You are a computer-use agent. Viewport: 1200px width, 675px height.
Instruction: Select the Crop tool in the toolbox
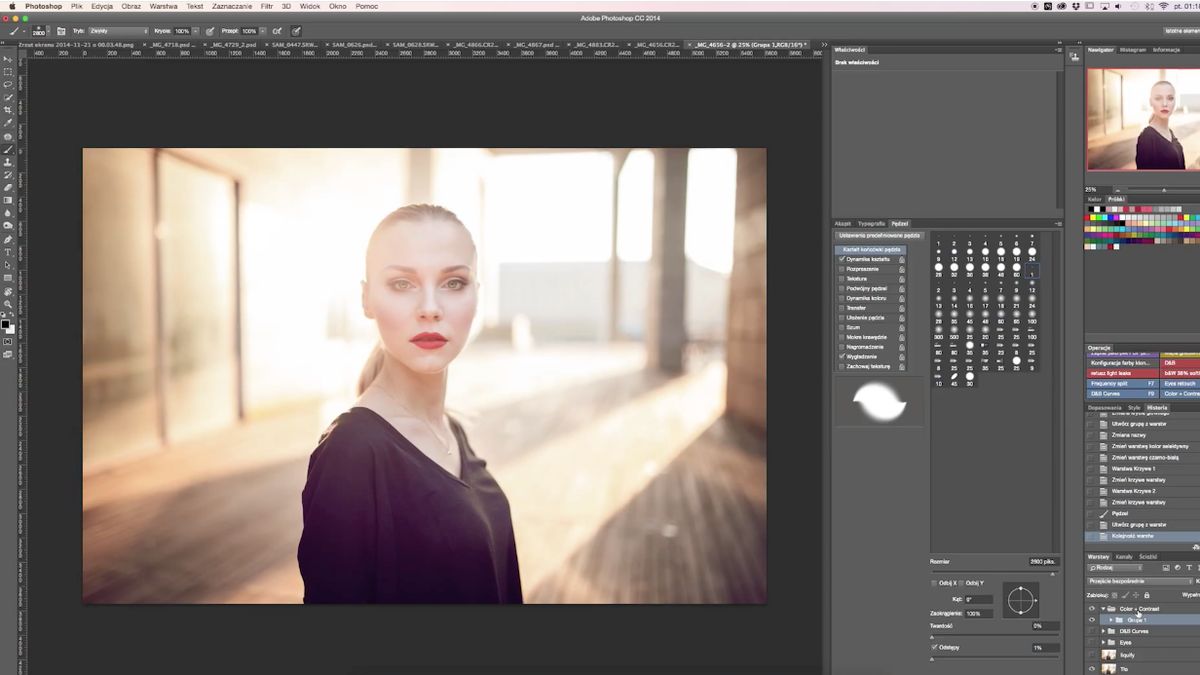click(8, 110)
